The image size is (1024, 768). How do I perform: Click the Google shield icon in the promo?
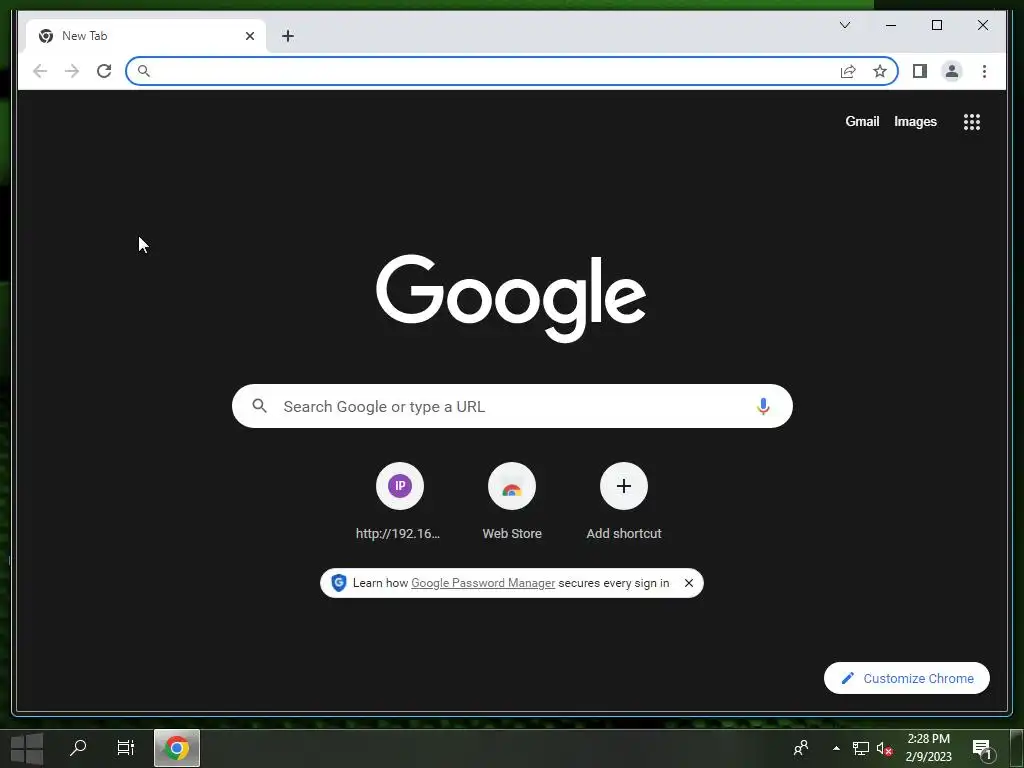338,583
